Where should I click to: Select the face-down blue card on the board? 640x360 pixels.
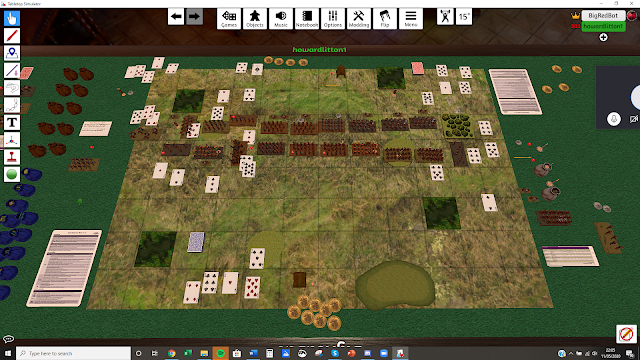[x=196, y=242]
